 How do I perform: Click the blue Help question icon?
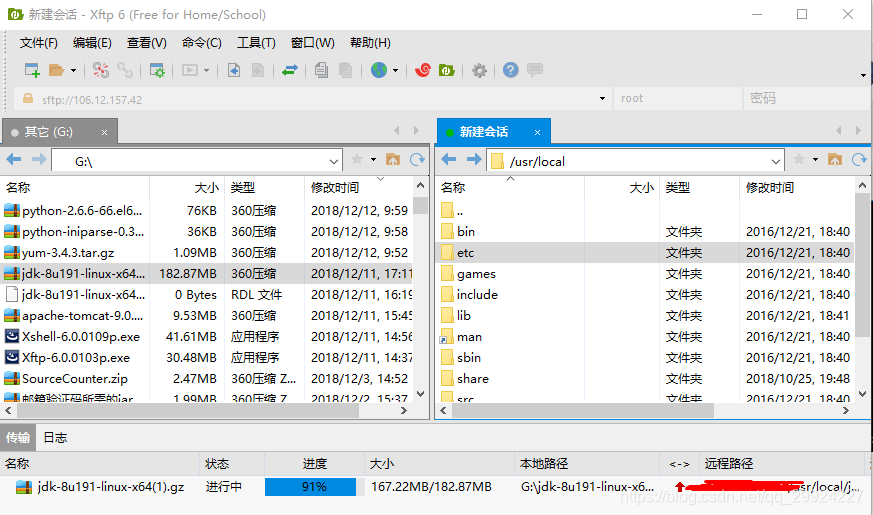click(x=511, y=70)
